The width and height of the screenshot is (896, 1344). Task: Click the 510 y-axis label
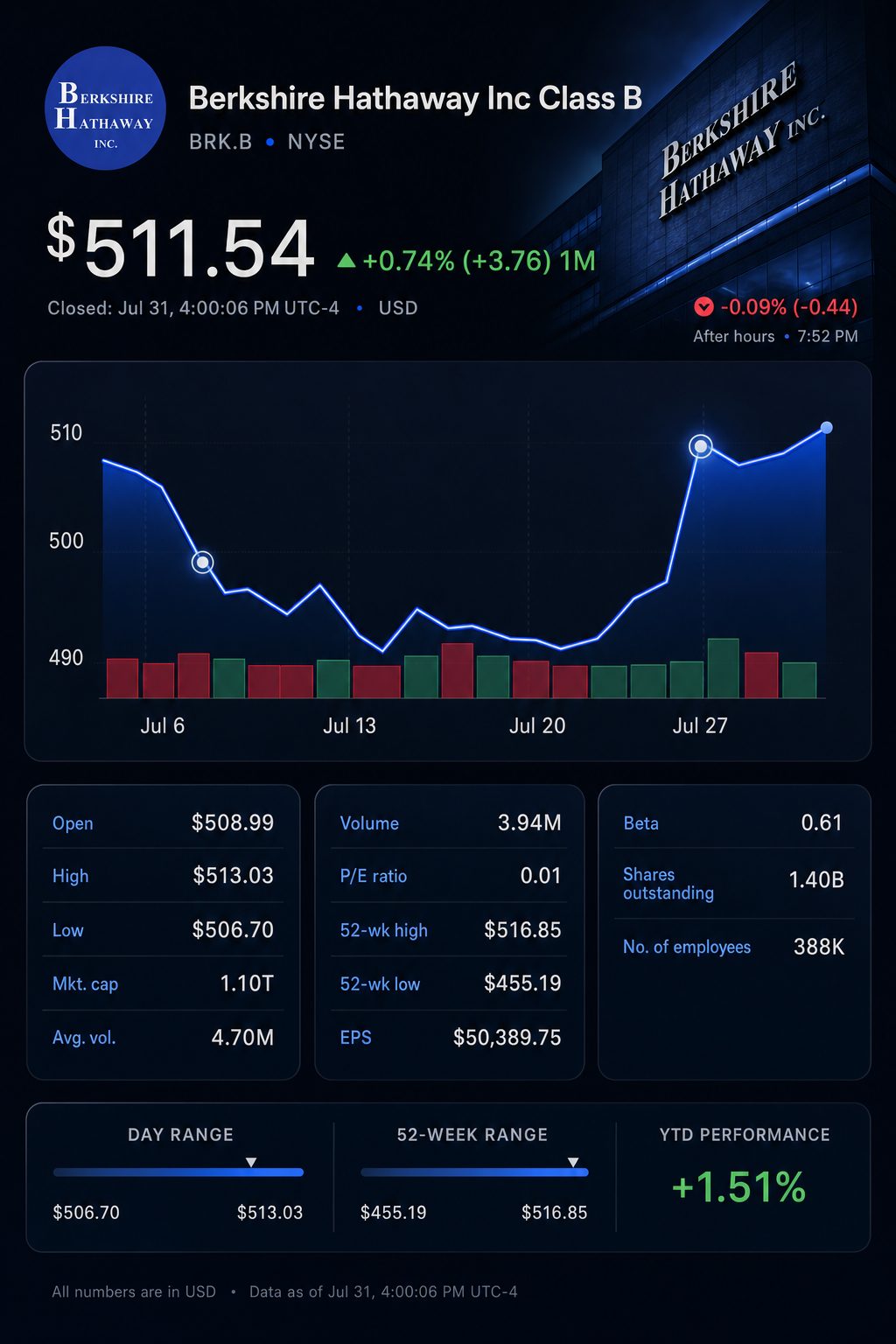(66, 432)
